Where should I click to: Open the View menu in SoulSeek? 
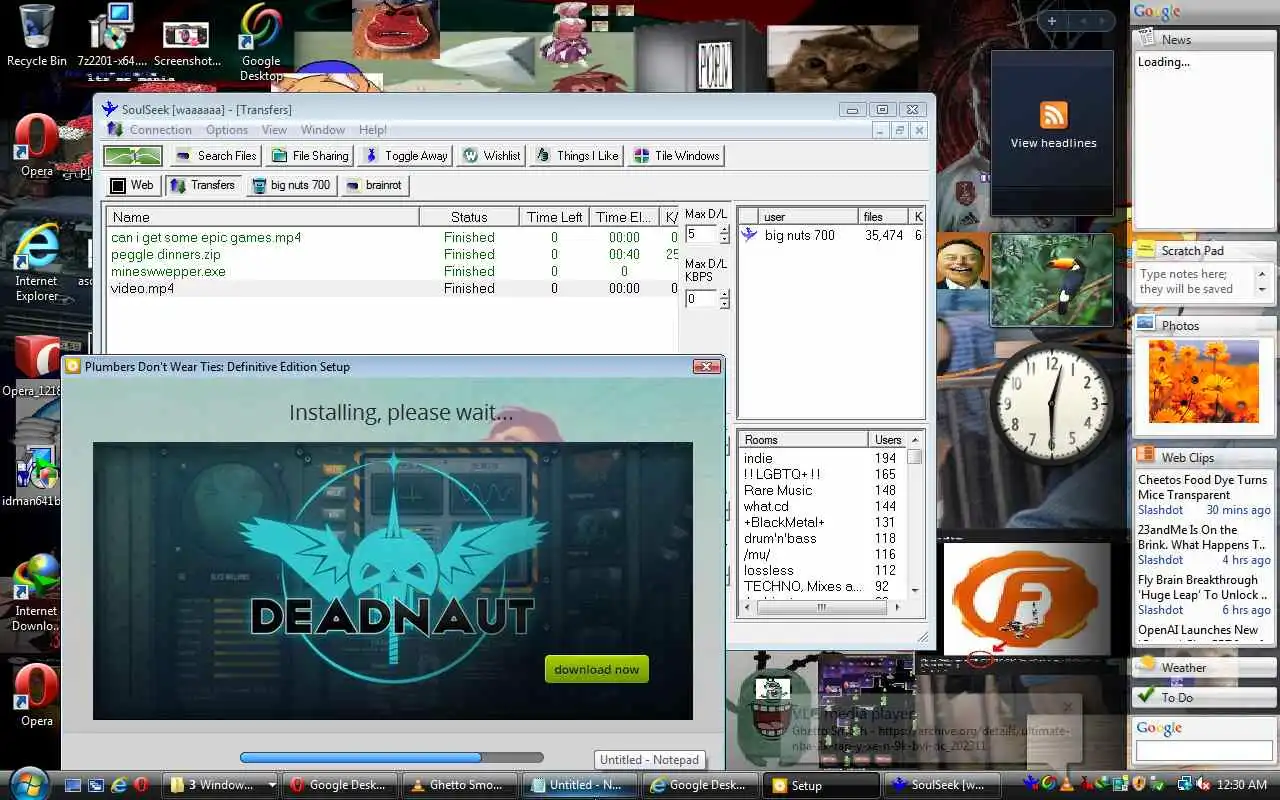[x=274, y=130]
